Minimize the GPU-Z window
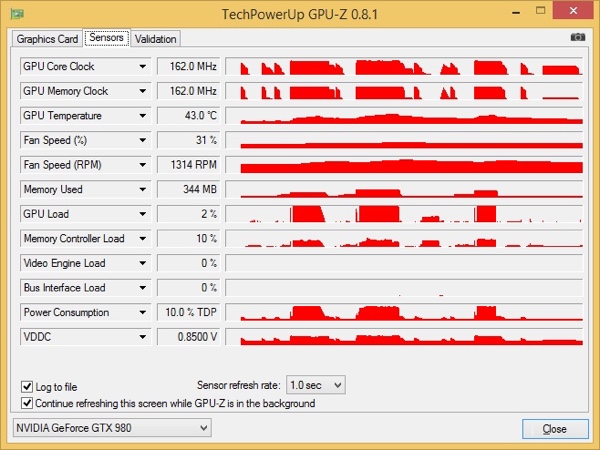 coord(516,11)
